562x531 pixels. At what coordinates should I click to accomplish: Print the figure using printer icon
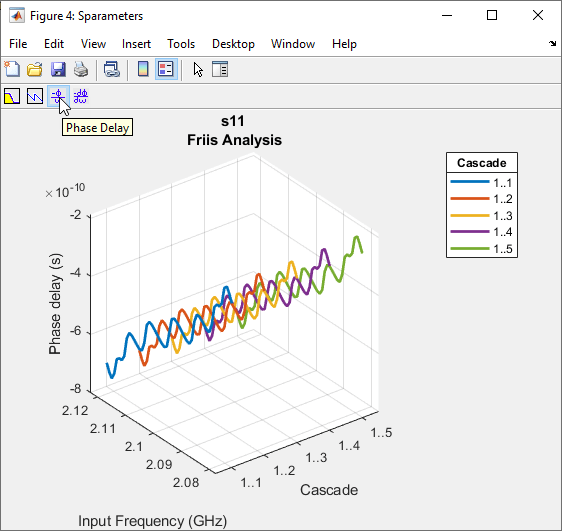tap(81, 69)
